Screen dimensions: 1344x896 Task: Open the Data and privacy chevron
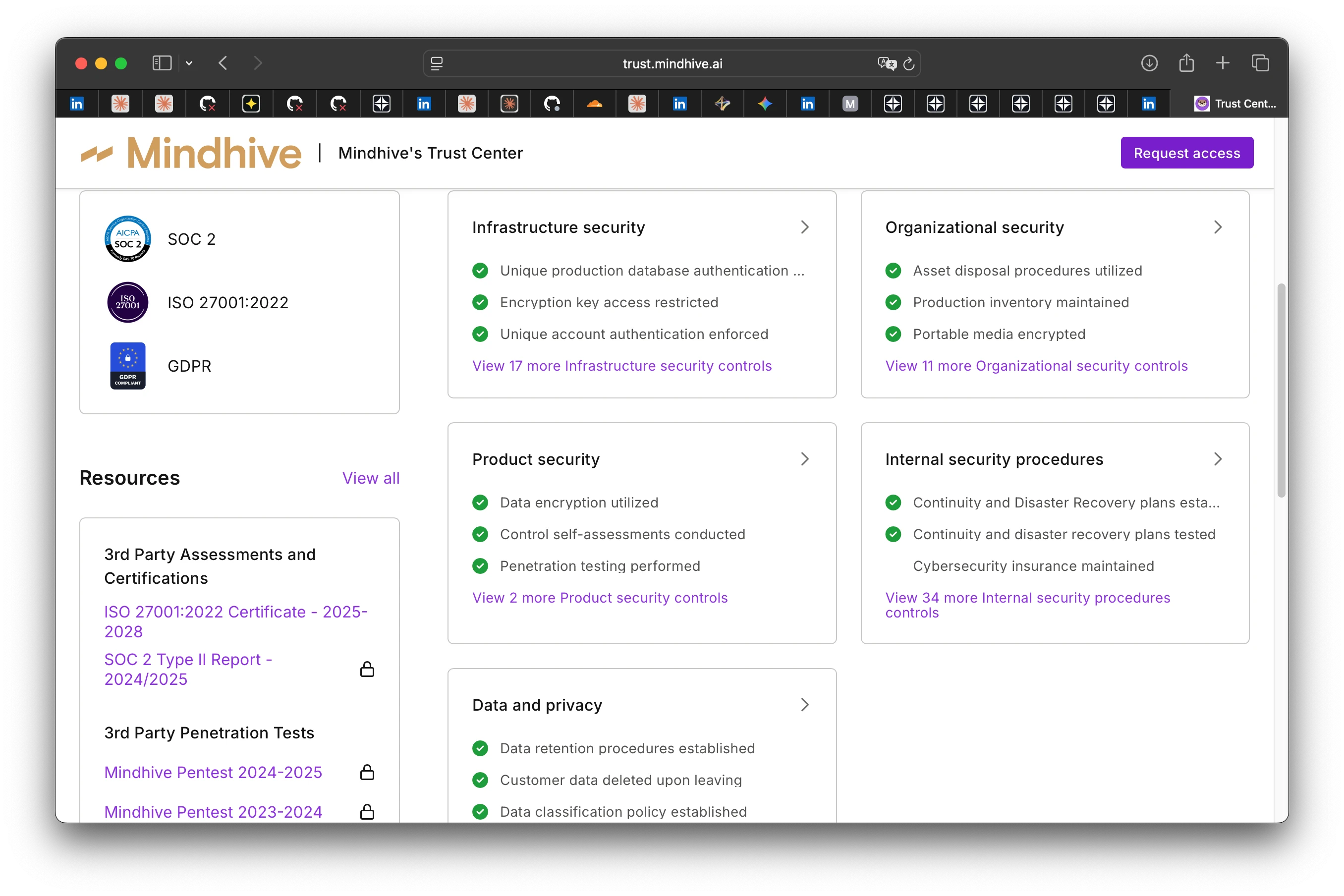[x=805, y=705]
